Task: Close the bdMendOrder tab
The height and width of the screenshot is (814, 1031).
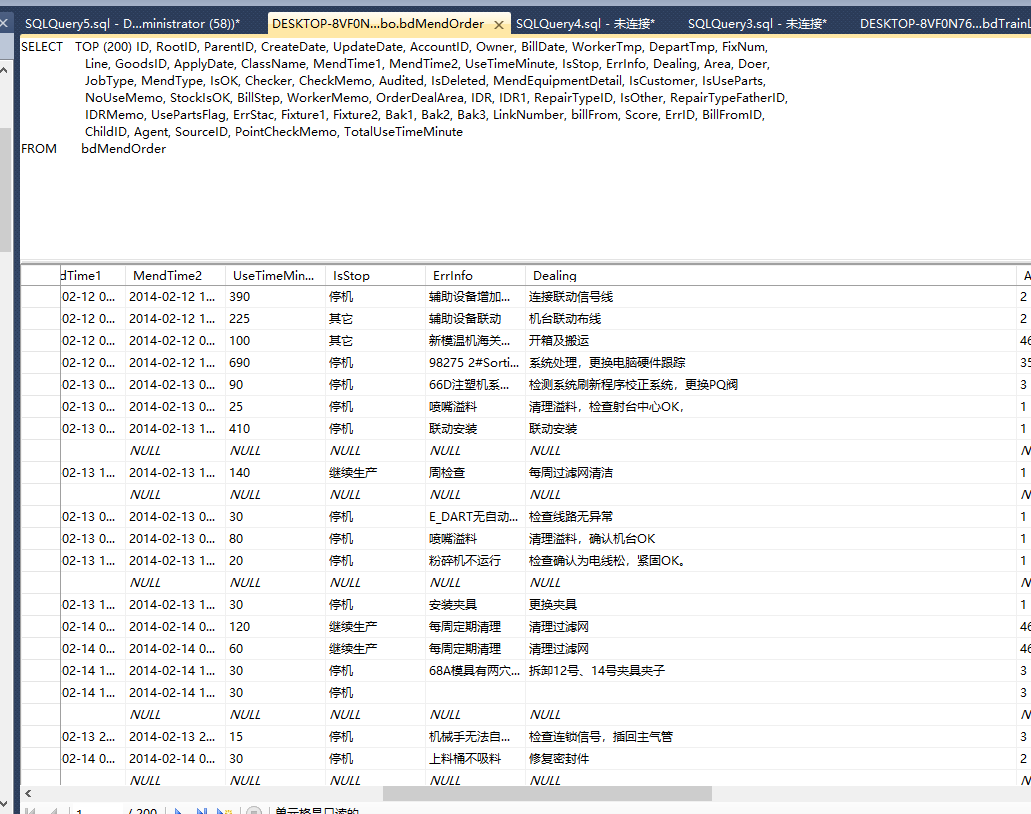Action: click(499, 24)
